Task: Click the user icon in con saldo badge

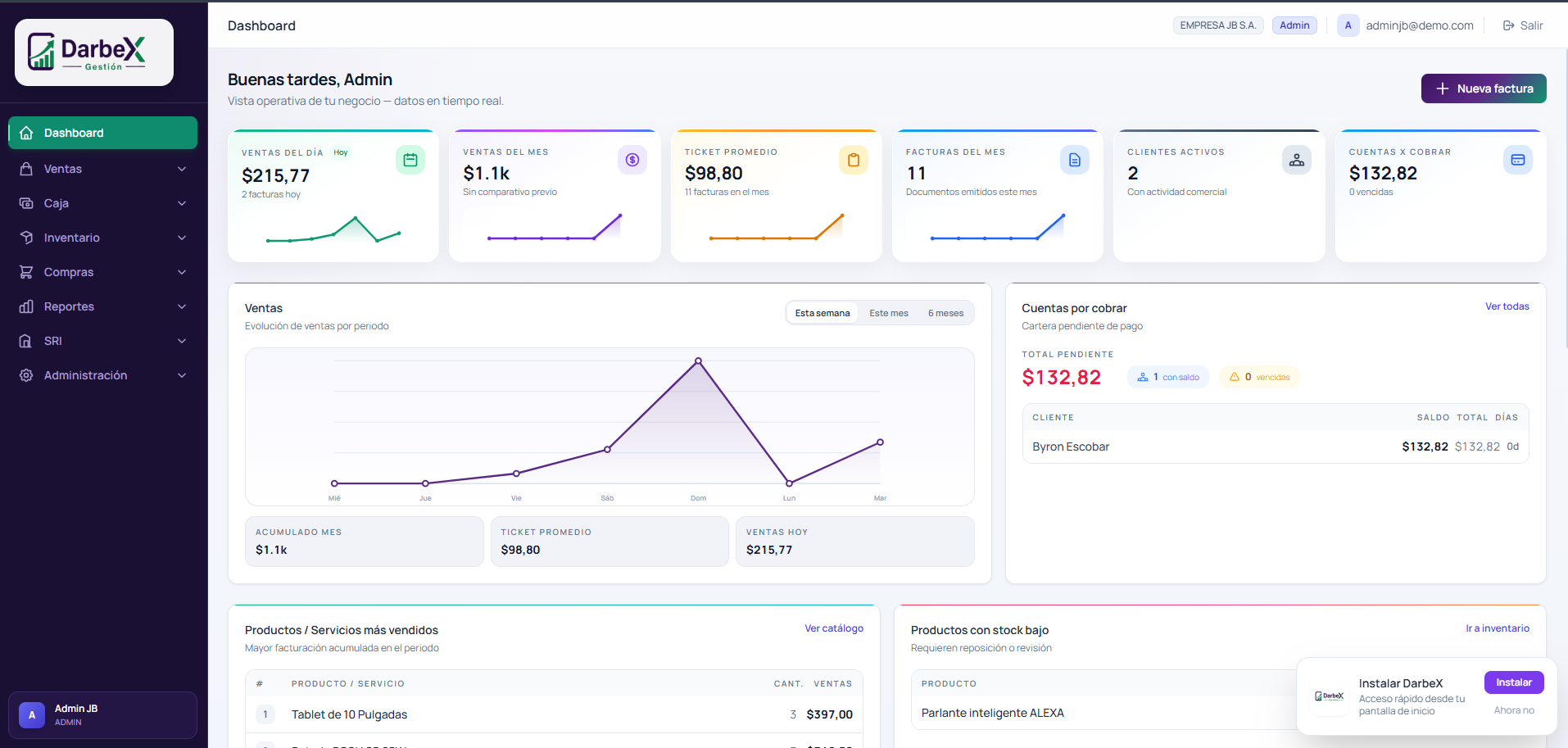Action: [1143, 377]
